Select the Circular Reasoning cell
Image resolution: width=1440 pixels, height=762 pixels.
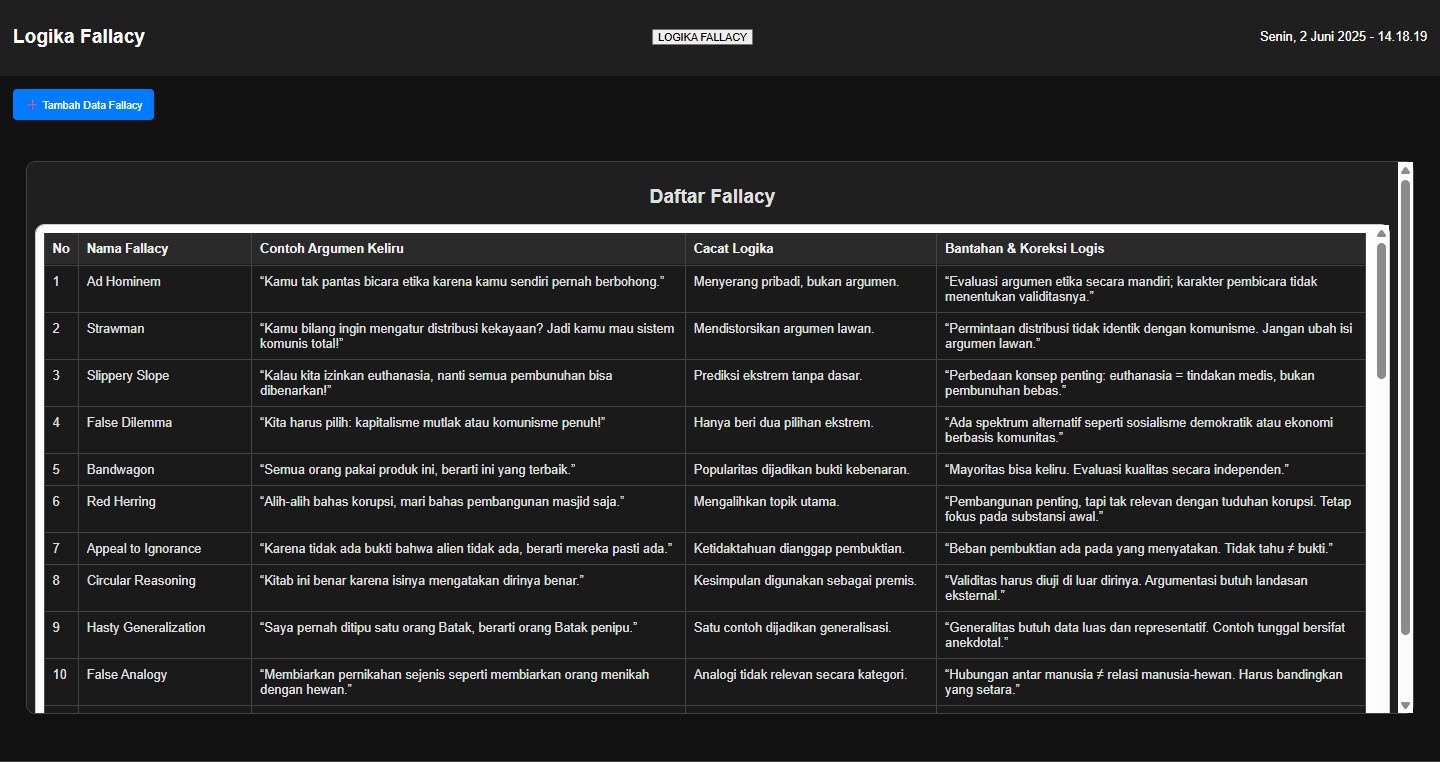point(165,588)
